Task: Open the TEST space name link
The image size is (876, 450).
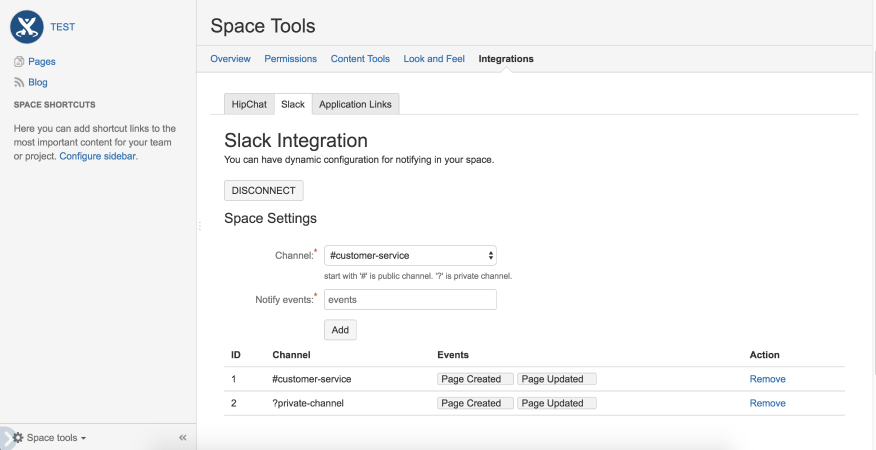Action: [63, 27]
